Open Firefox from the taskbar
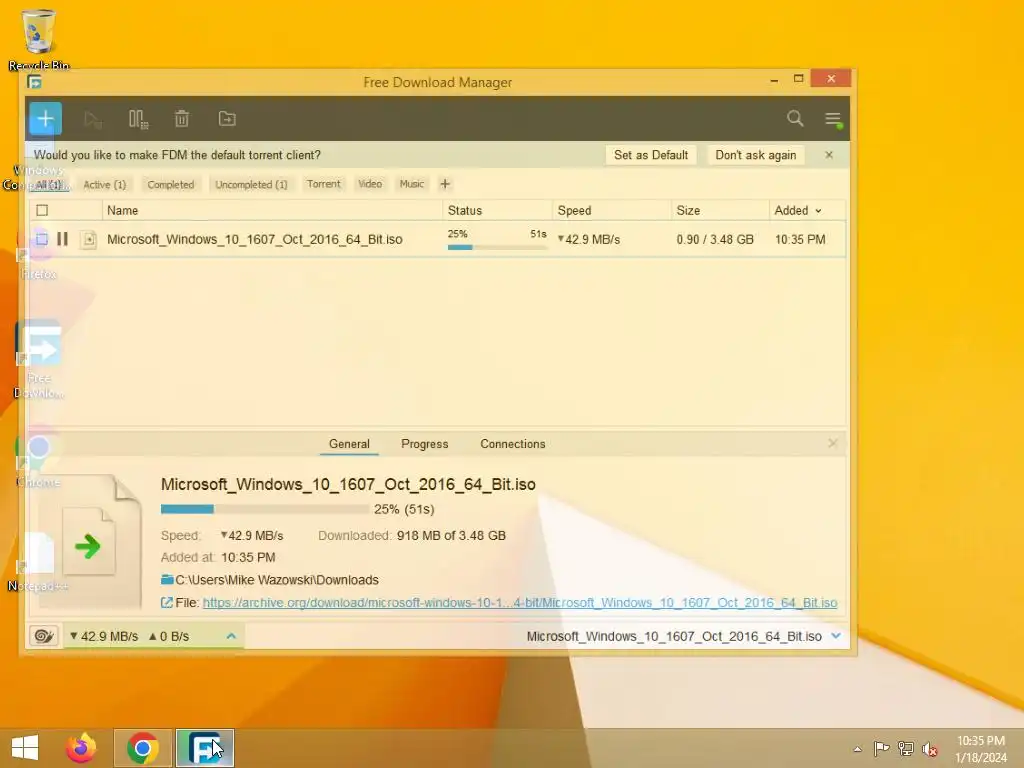Screen dimensions: 1024x768 click(81, 748)
